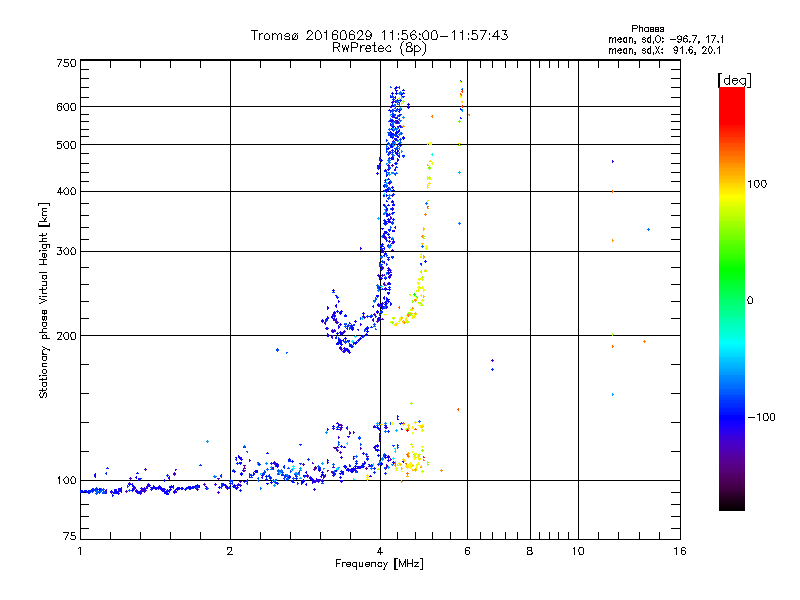Click the y-axis '300' tick label
The width and height of the screenshot is (800, 600).
coord(66,252)
